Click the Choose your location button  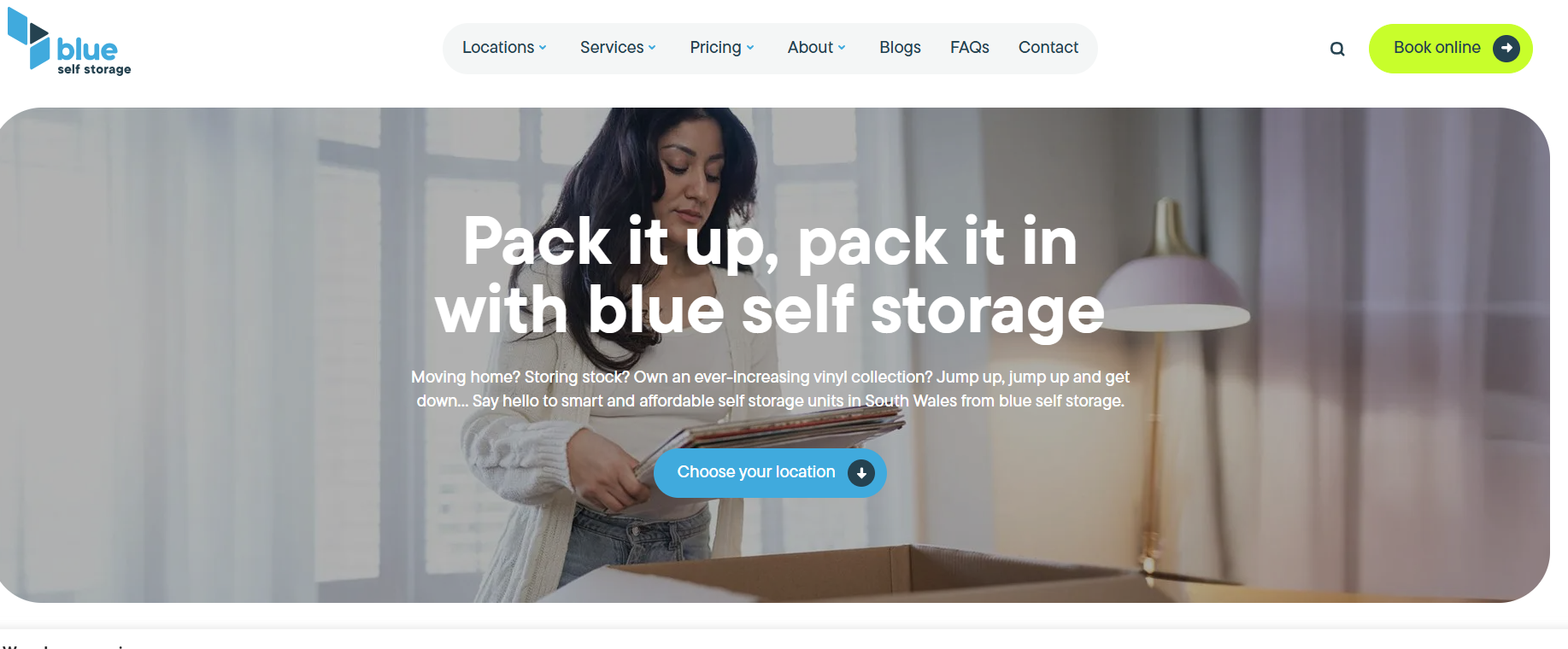[x=770, y=473]
